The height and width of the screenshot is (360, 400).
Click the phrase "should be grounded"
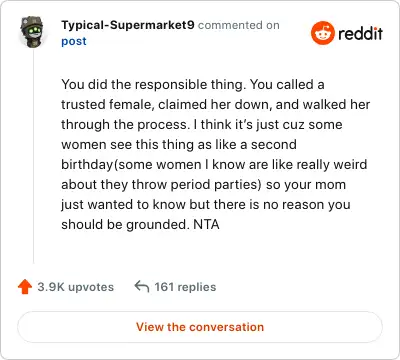pyautogui.click(x=125, y=225)
